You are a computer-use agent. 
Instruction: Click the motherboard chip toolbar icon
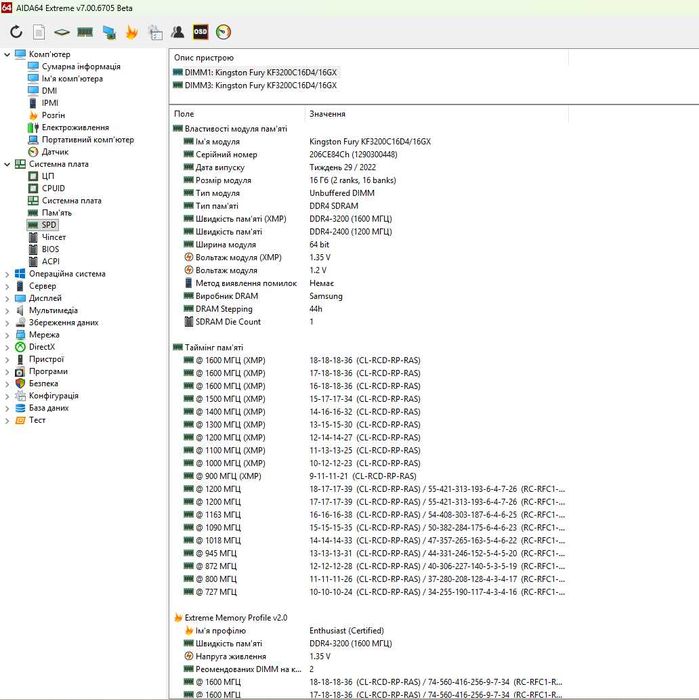(62, 32)
